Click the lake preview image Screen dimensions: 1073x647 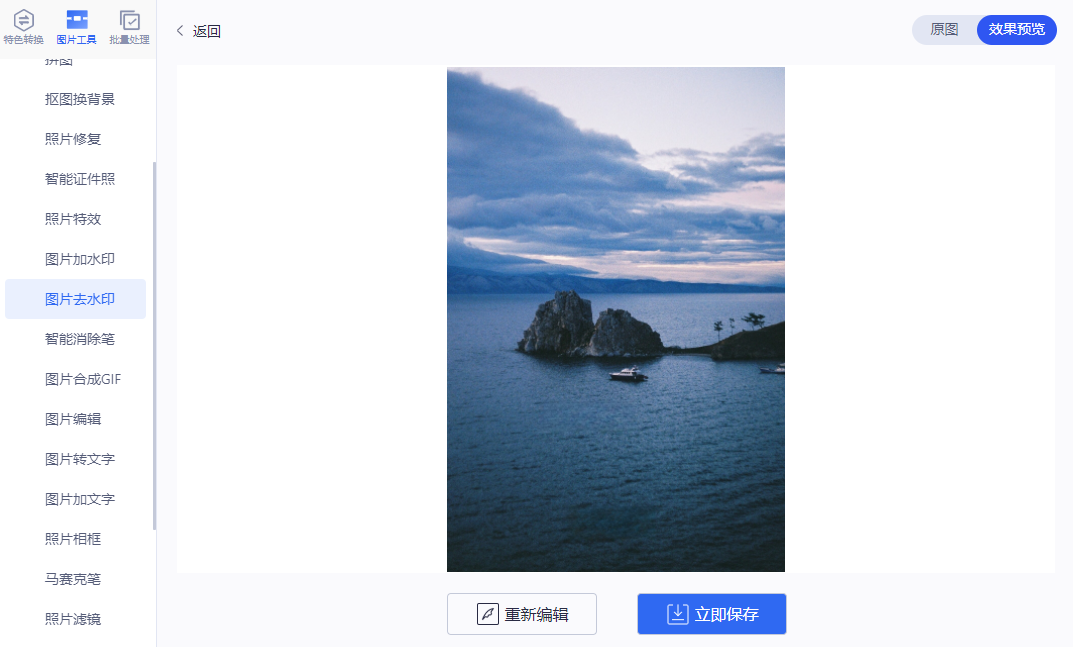point(616,319)
